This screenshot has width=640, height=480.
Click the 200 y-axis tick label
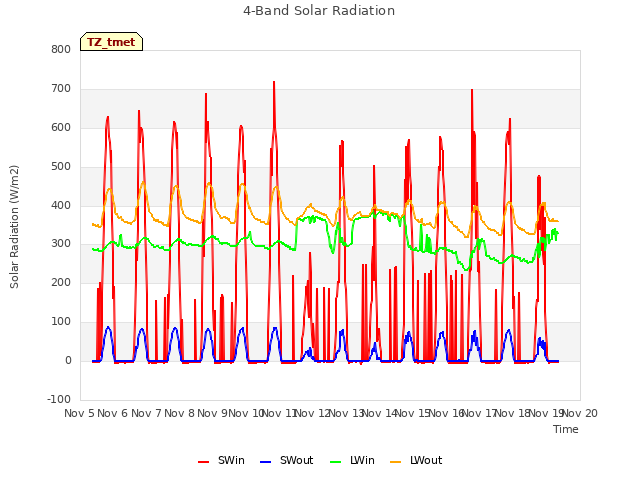coord(61,282)
